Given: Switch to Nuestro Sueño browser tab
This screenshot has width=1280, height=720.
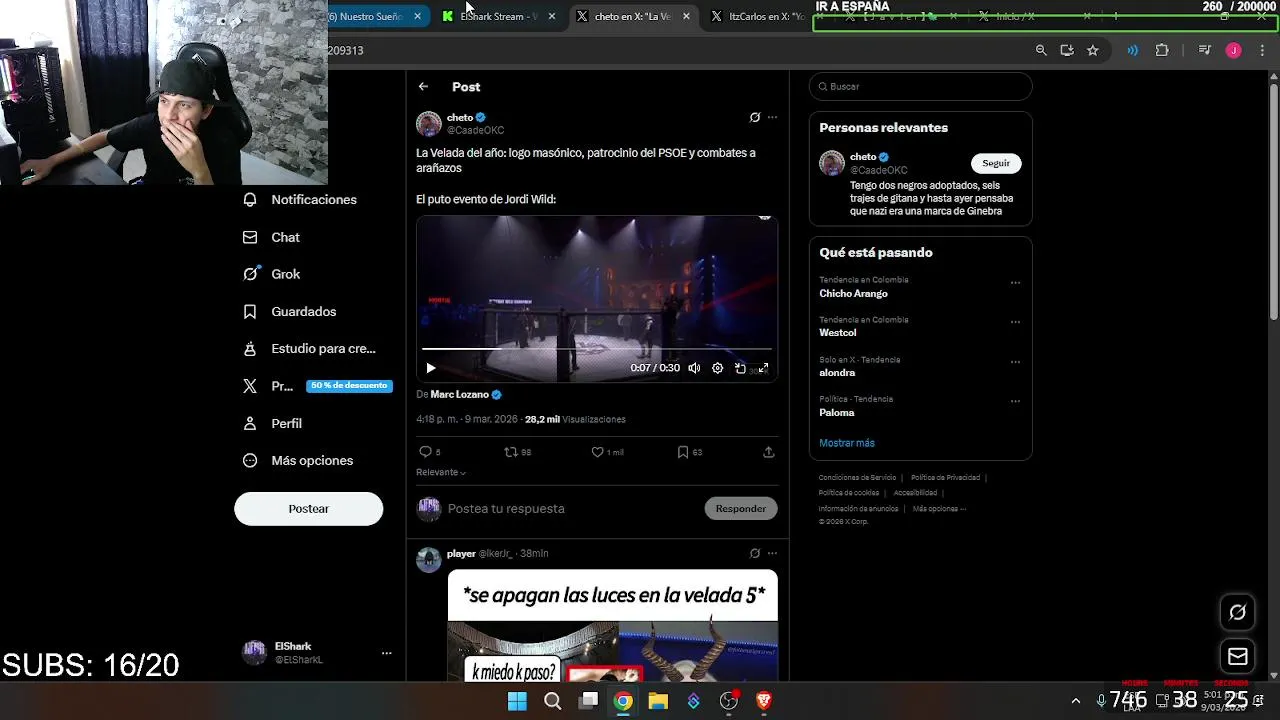Looking at the screenshot, I should click(x=370, y=16).
